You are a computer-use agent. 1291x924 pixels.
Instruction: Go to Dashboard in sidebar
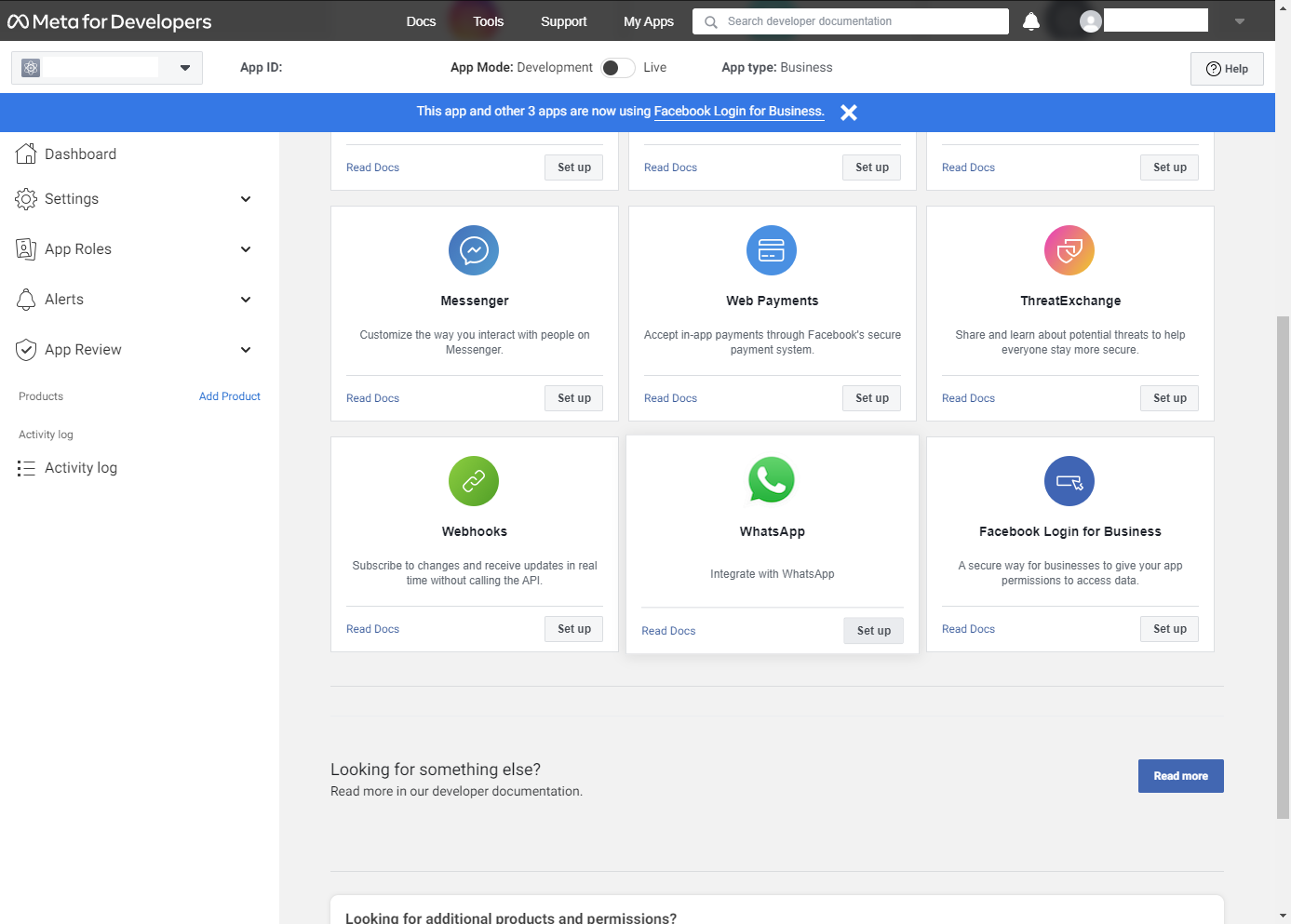coord(80,154)
